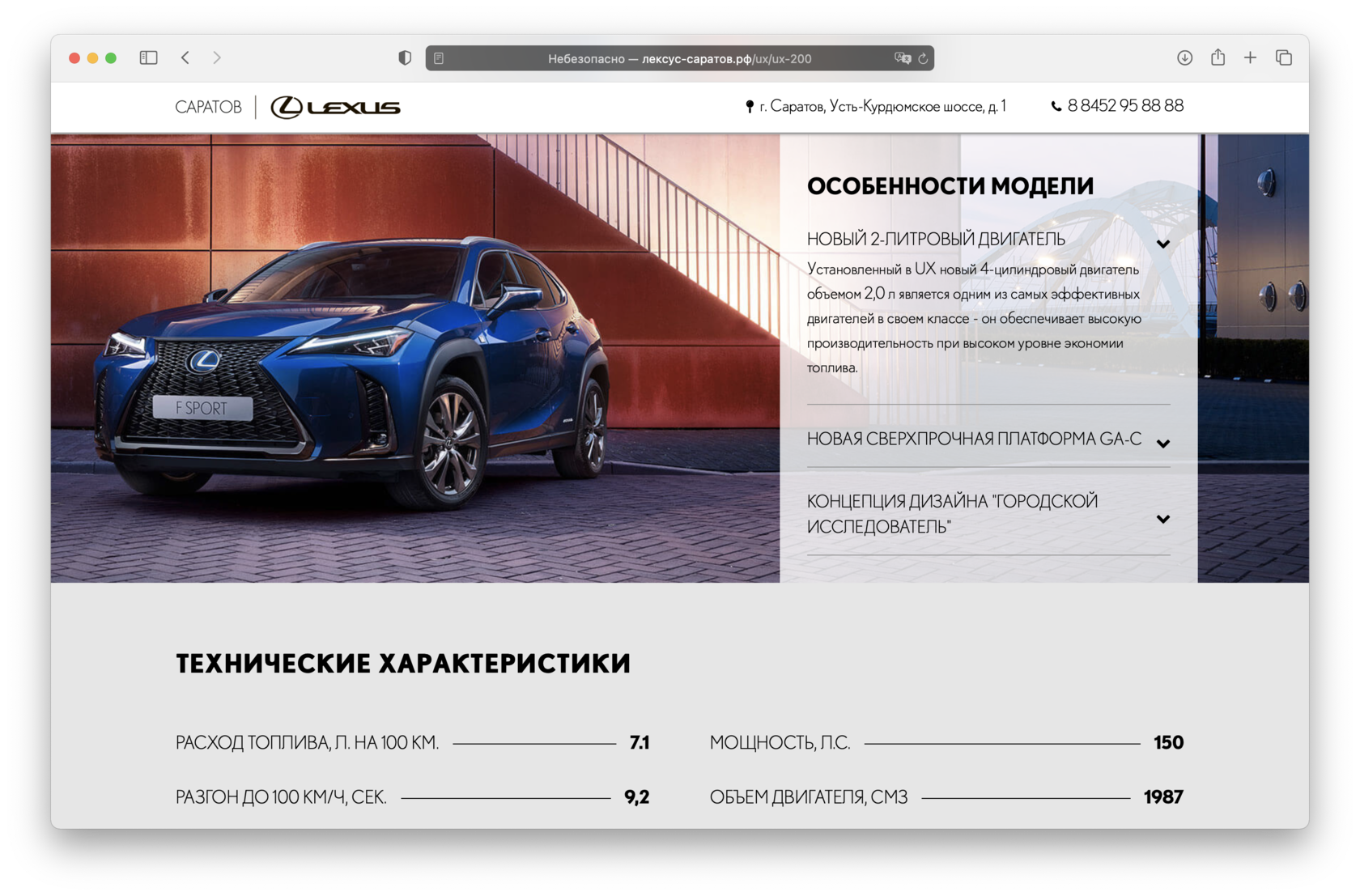The width and height of the screenshot is (1360, 896).
Task: Click the ОБЪЕМ ДВИГАТЕЛЯ, СМ3 label
Action: click(809, 797)
